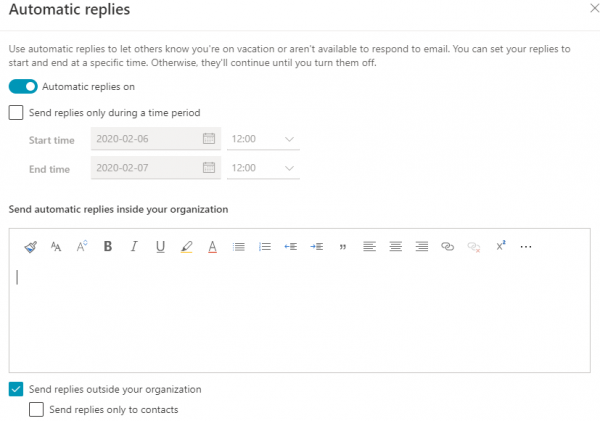Check Send replies only to contacts
The height and width of the screenshot is (421, 600).
click(37, 409)
